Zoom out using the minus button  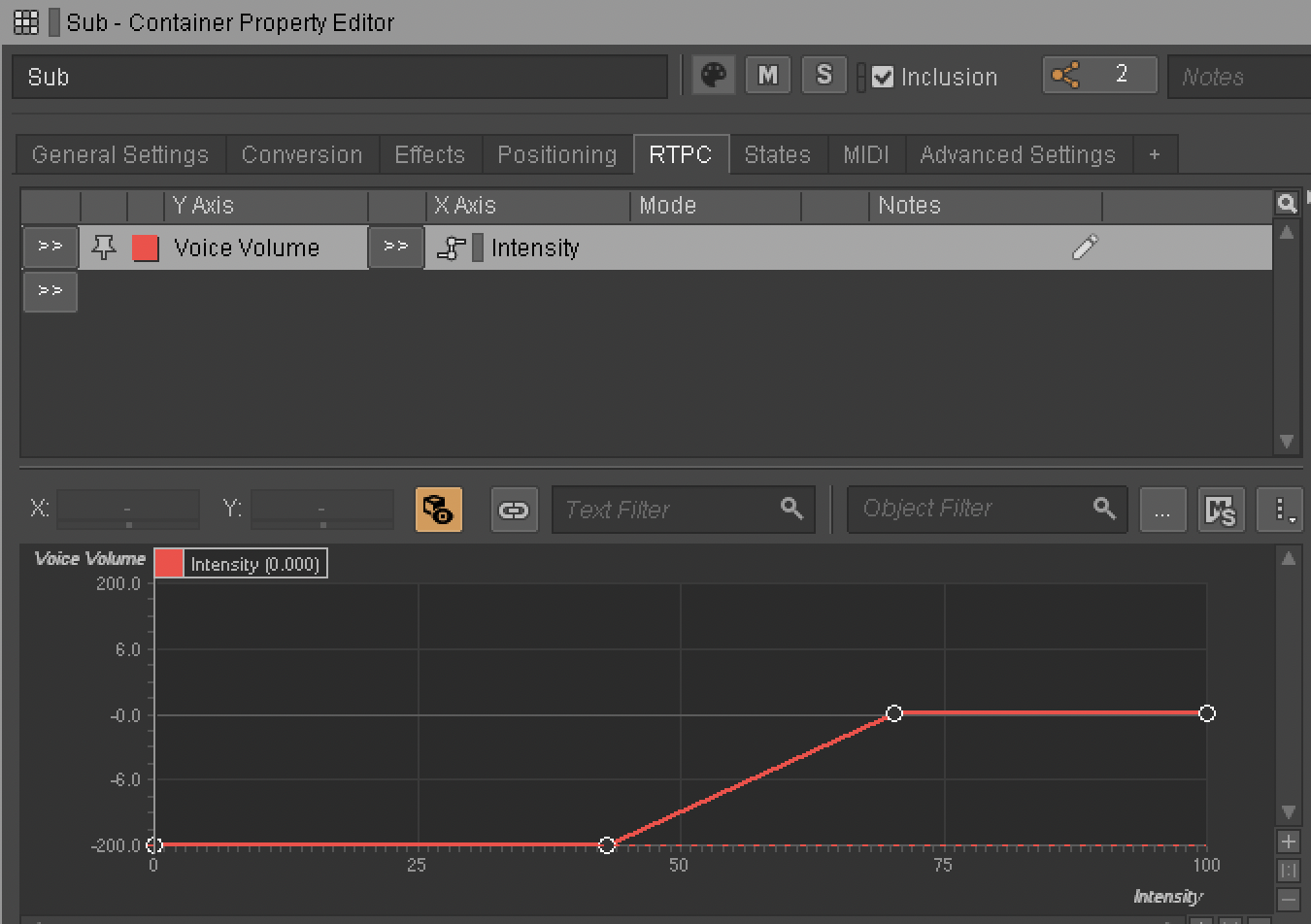(x=1290, y=900)
